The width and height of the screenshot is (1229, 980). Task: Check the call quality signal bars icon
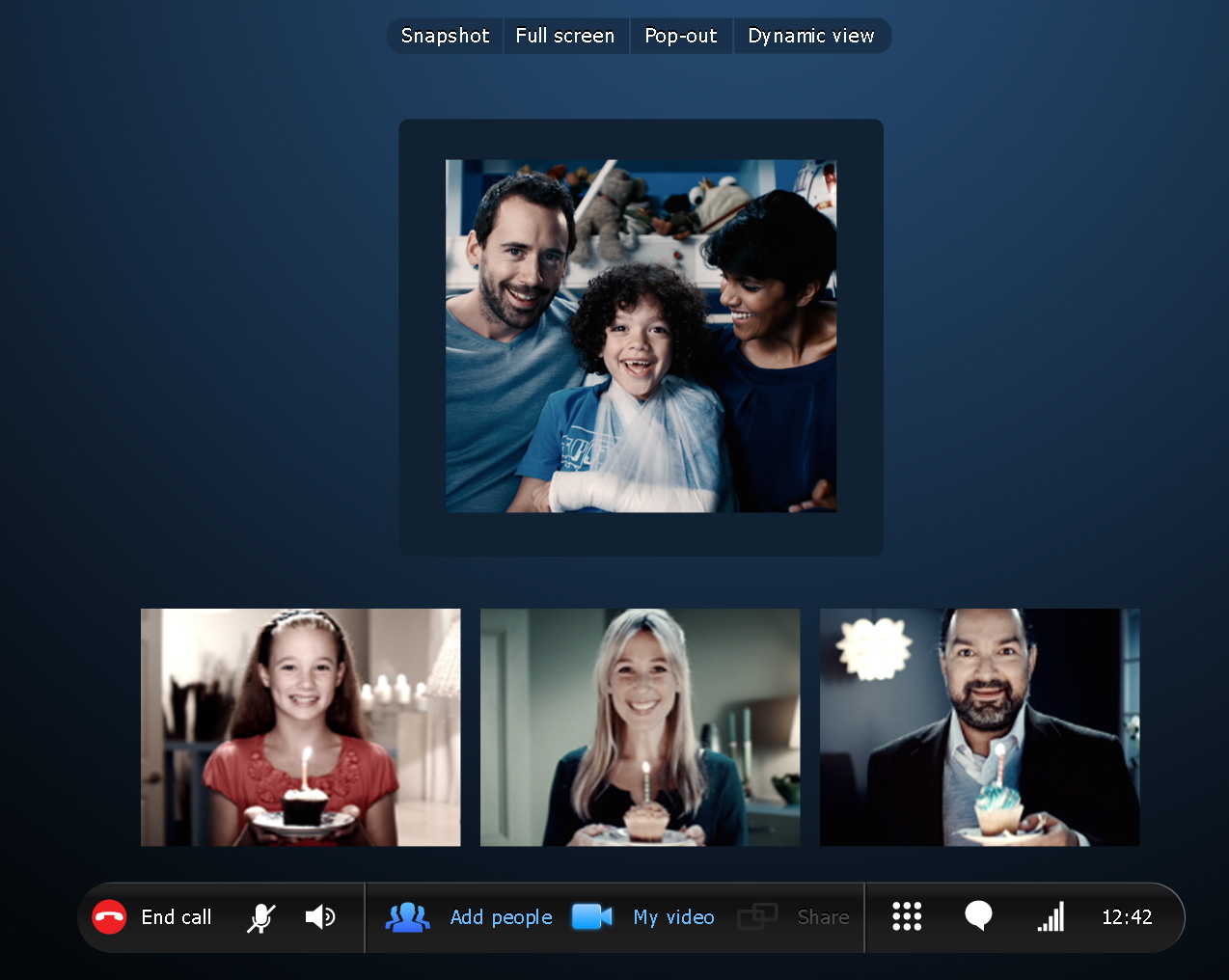coord(1051,916)
